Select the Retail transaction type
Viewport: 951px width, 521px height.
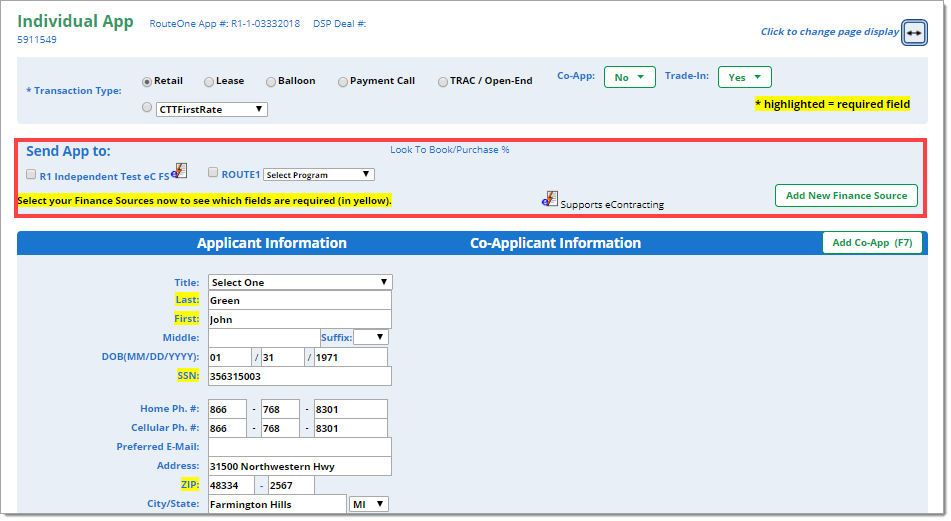(x=147, y=82)
